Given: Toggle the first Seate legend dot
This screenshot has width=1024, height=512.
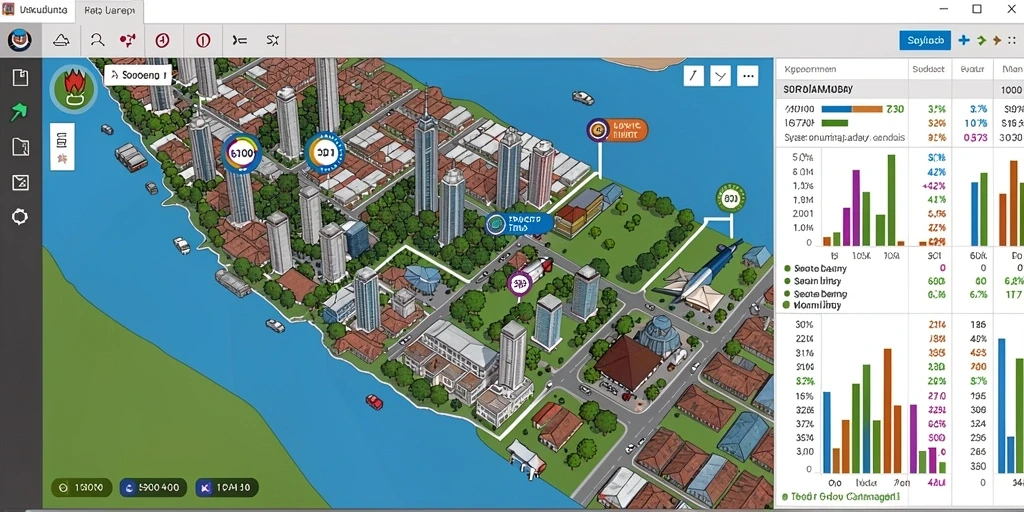Looking at the screenshot, I should tap(788, 268).
